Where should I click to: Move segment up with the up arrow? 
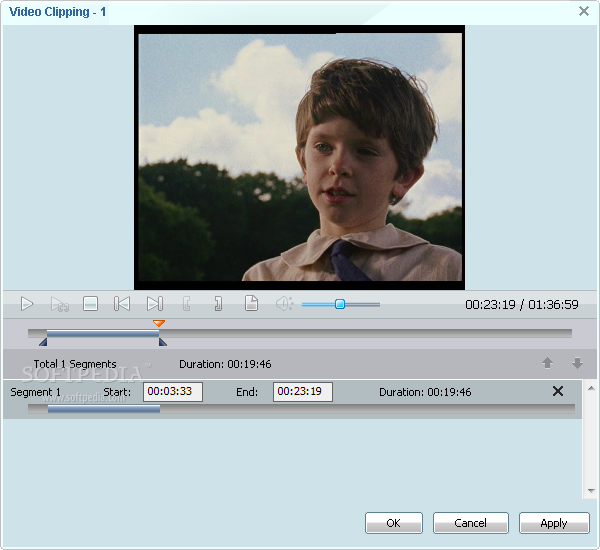click(x=548, y=363)
